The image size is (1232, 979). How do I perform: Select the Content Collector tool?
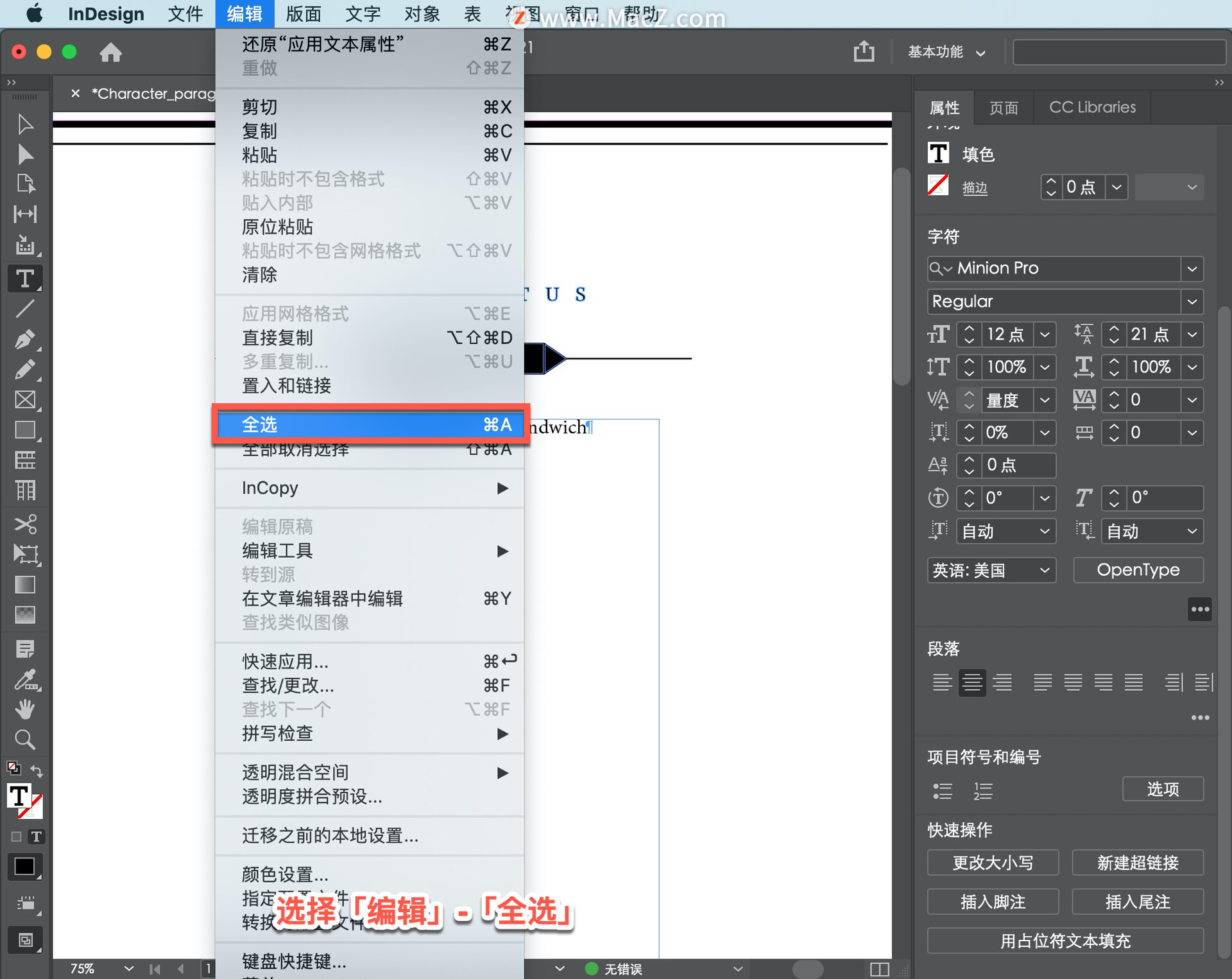point(25,245)
